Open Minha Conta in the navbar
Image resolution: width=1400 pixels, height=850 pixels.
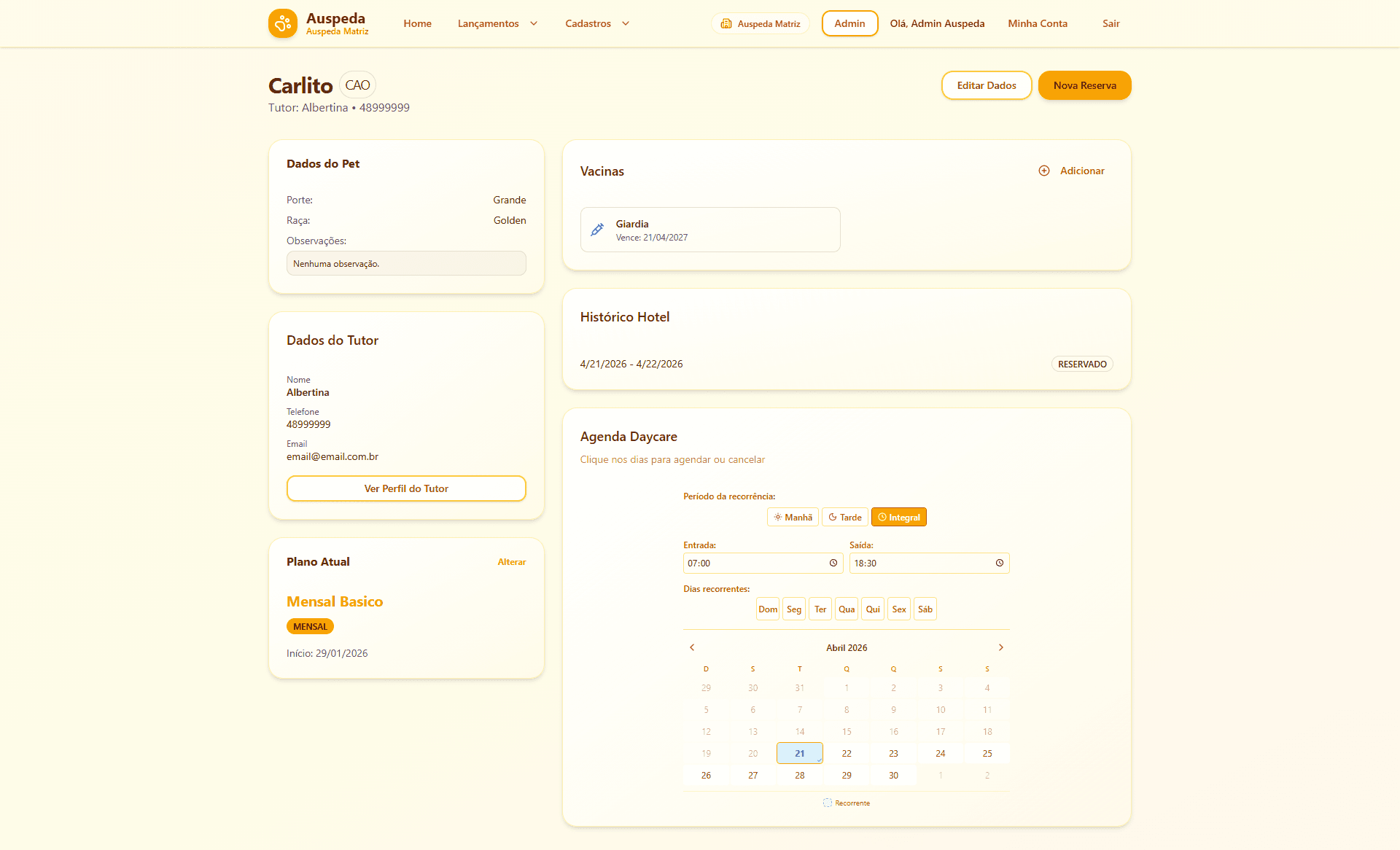click(1037, 23)
